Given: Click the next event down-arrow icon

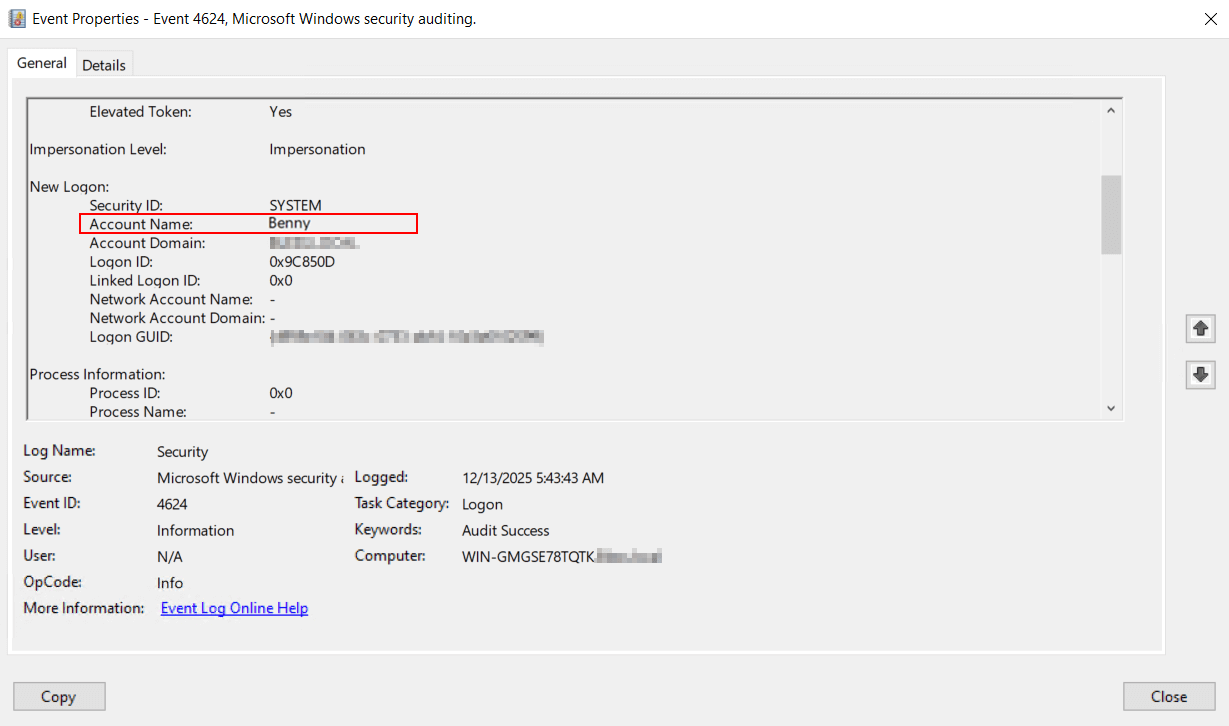Looking at the screenshot, I should pyautogui.click(x=1200, y=374).
